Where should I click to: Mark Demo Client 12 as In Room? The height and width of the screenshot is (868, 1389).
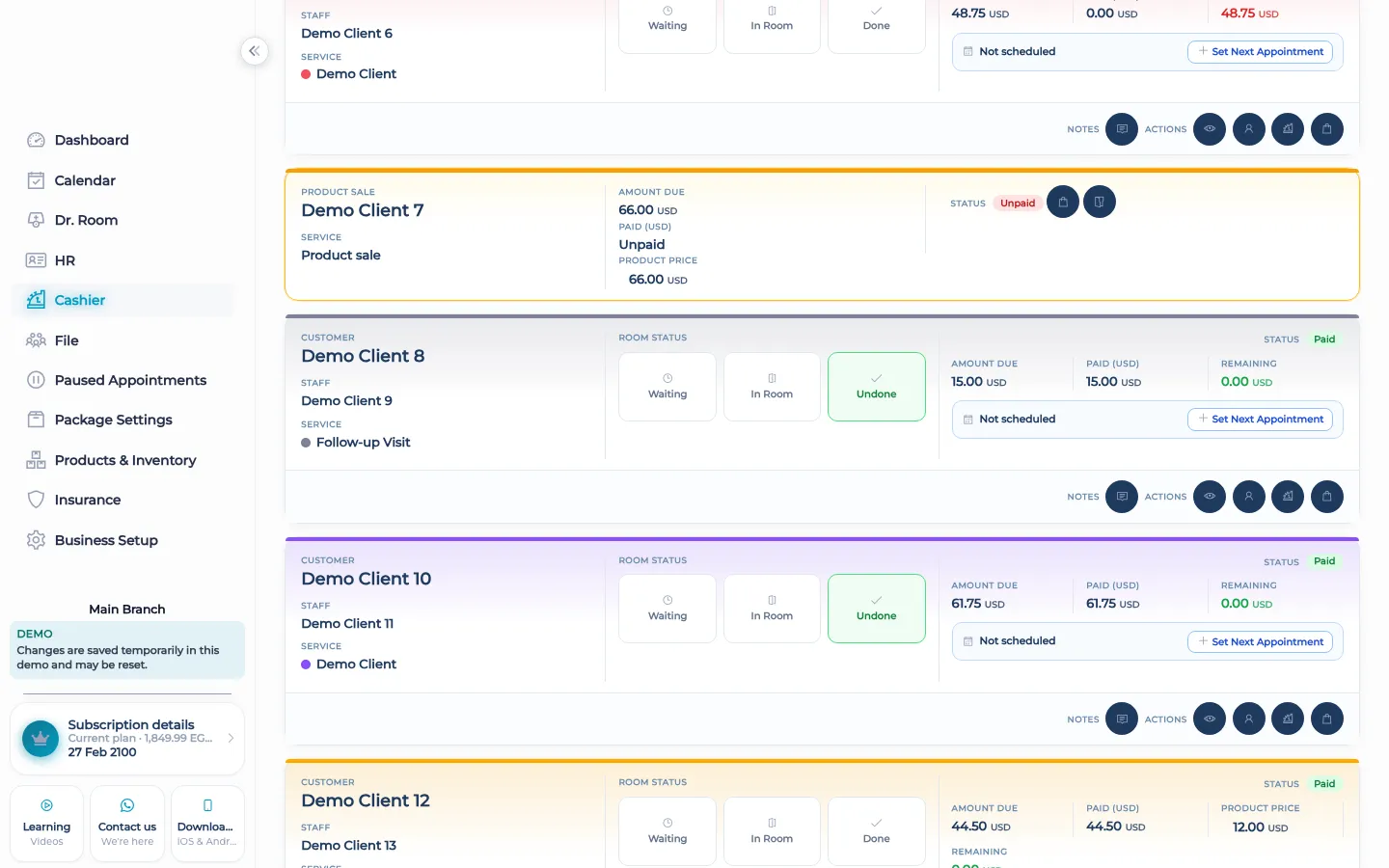coord(772,831)
